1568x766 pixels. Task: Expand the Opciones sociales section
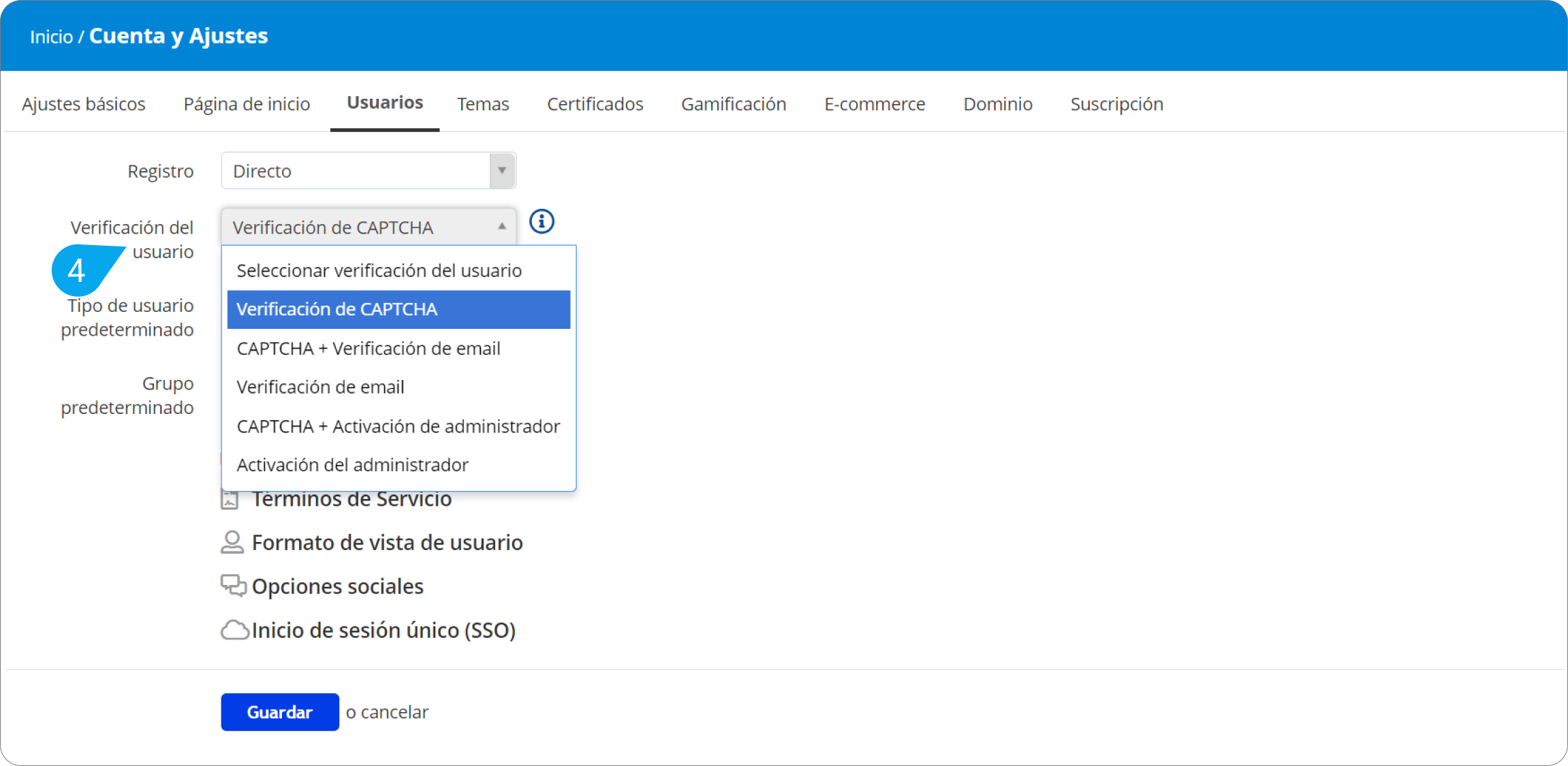(x=337, y=586)
